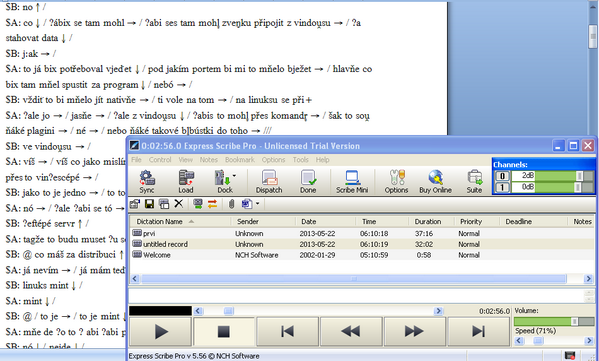Select the 'Welcome' dictation row
Viewport: 599px width, 361px height.
pos(362,255)
